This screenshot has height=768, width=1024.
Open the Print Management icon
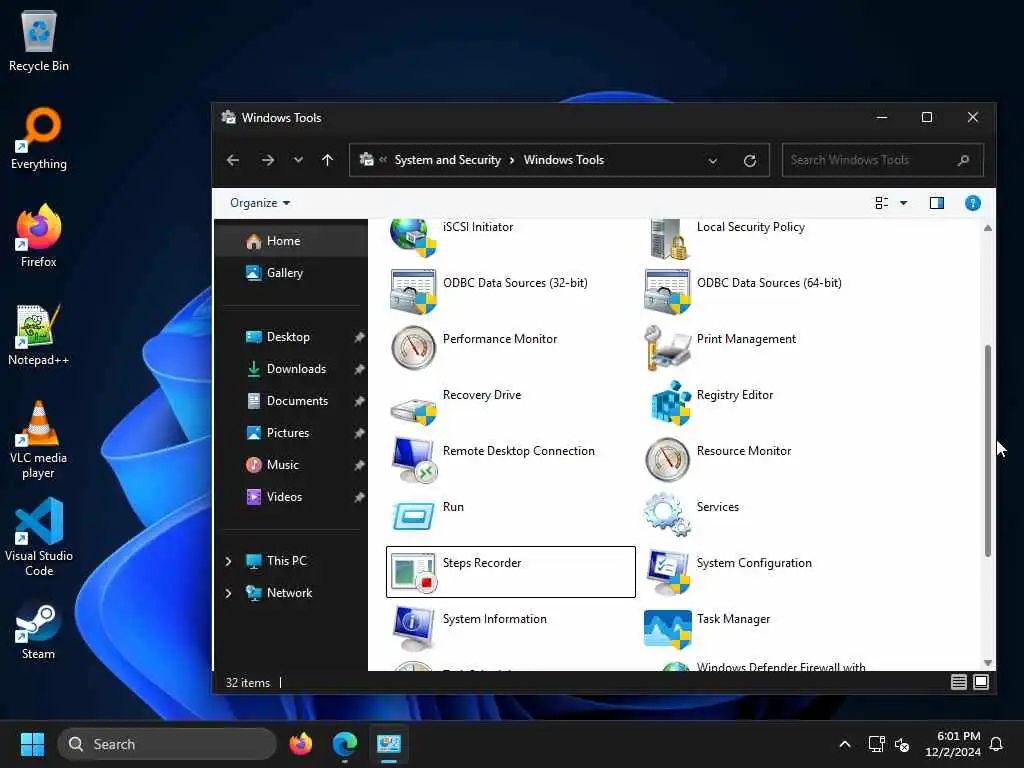667,347
